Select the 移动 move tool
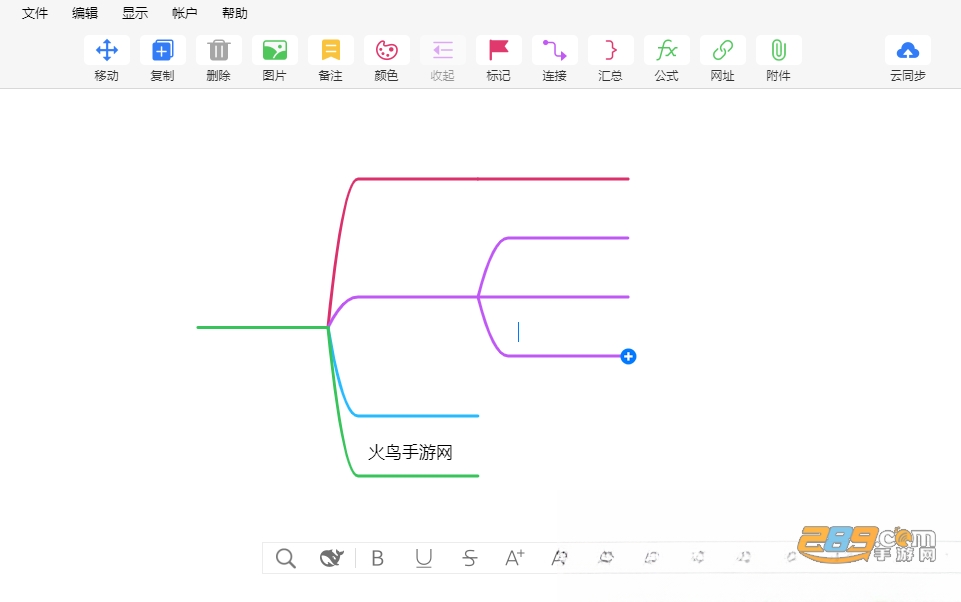Screen dimensions: 961x602 pos(107,50)
